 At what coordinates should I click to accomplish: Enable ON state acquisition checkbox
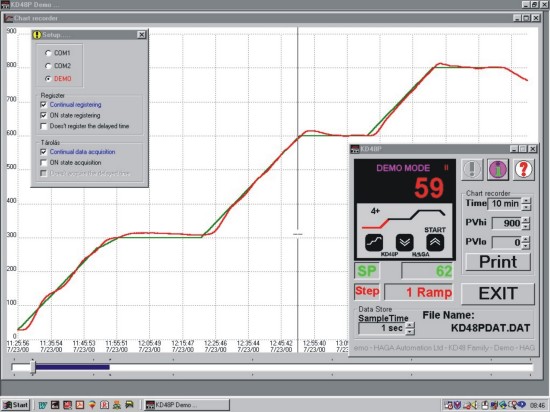click(43, 163)
